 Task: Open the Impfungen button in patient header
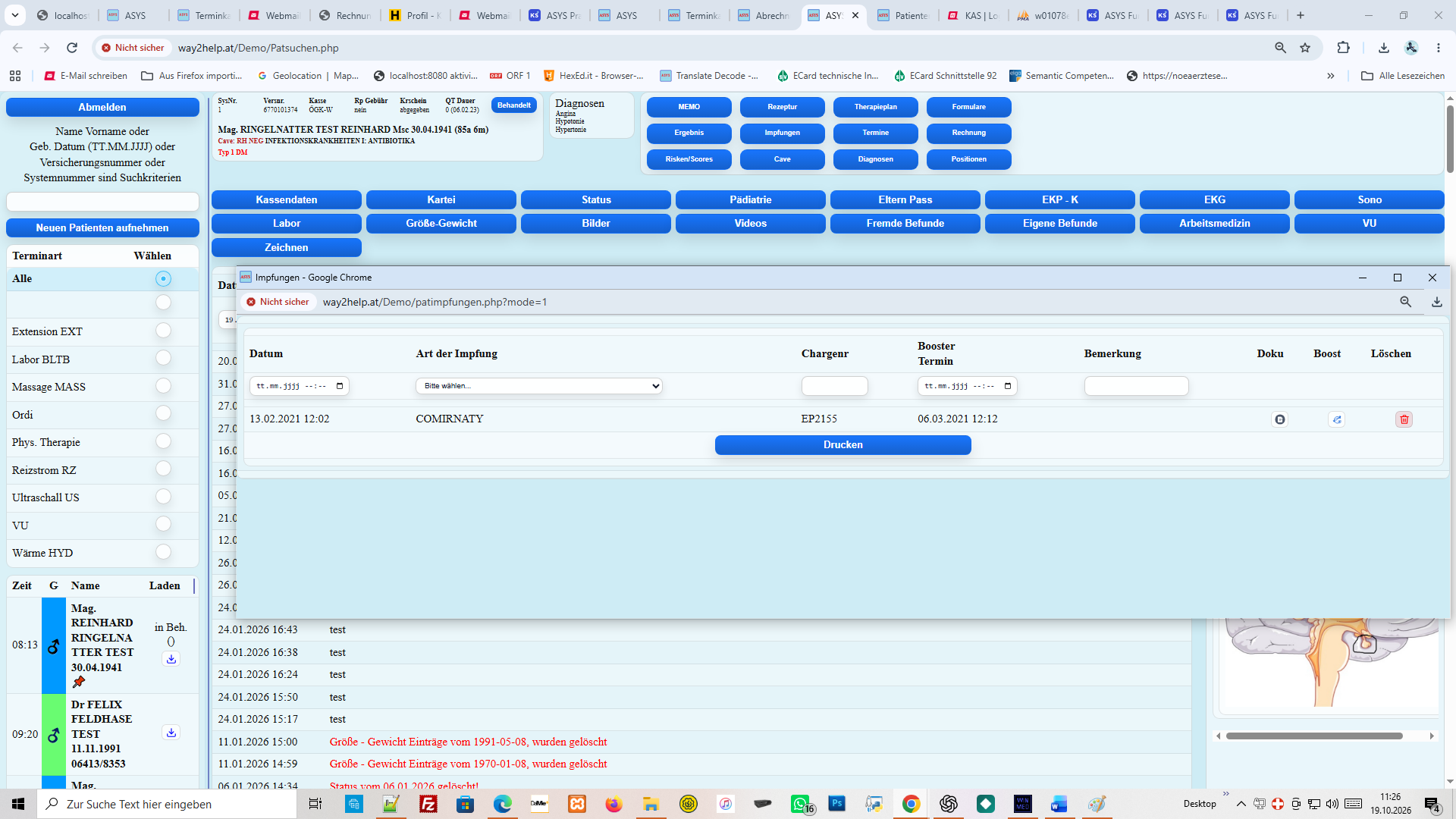783,133
